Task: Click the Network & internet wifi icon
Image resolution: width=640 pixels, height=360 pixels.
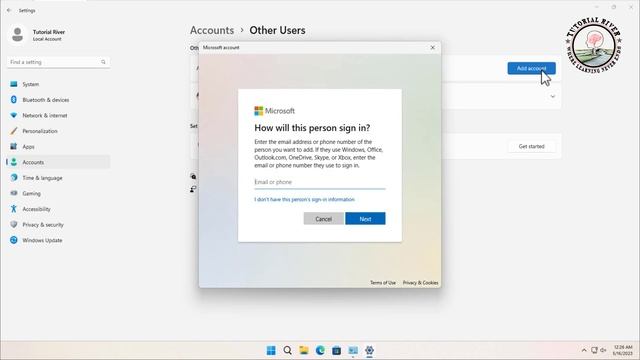Action: tap(14, 116)
